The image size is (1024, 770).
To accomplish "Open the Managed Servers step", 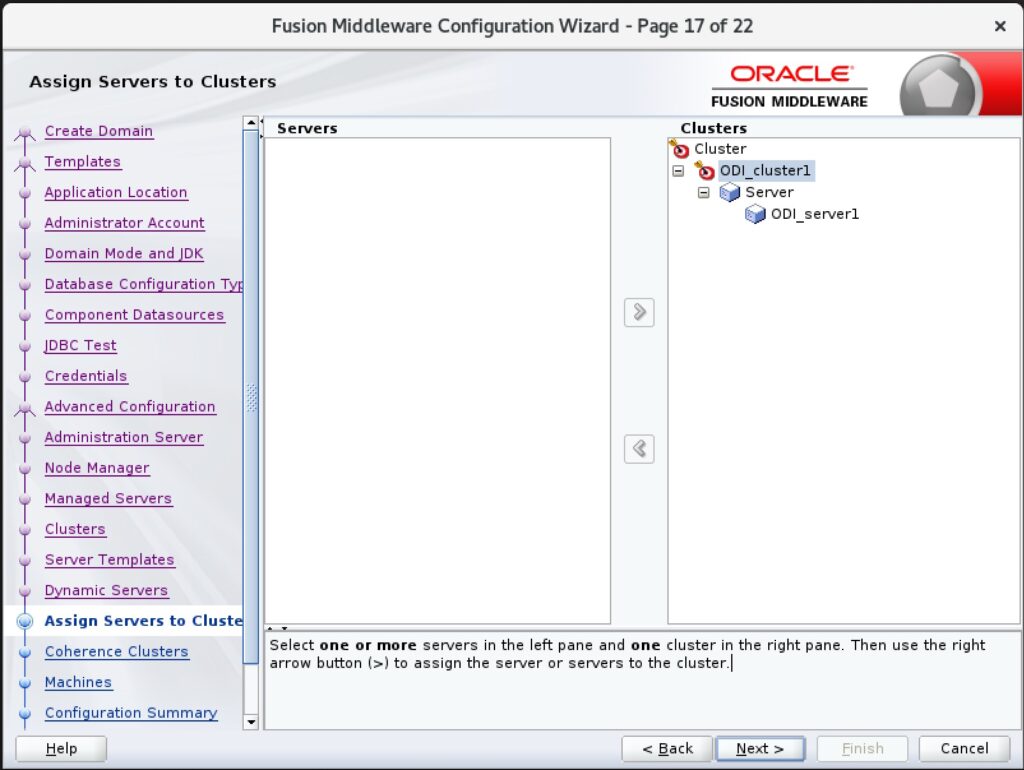I will pyautogui.click(x=108, y=499).
